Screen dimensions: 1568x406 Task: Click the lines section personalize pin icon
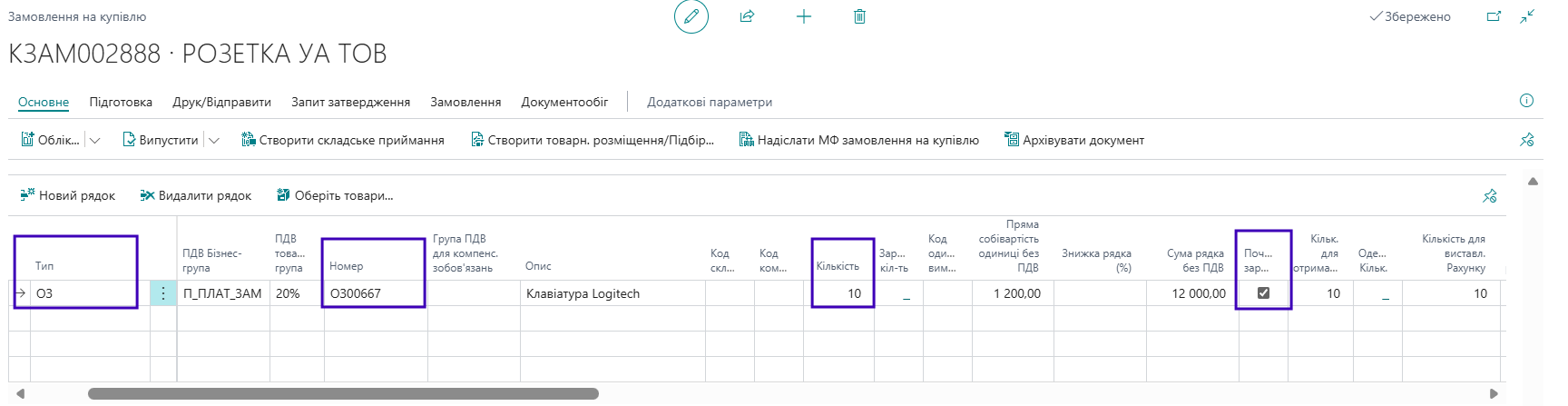1489,195
